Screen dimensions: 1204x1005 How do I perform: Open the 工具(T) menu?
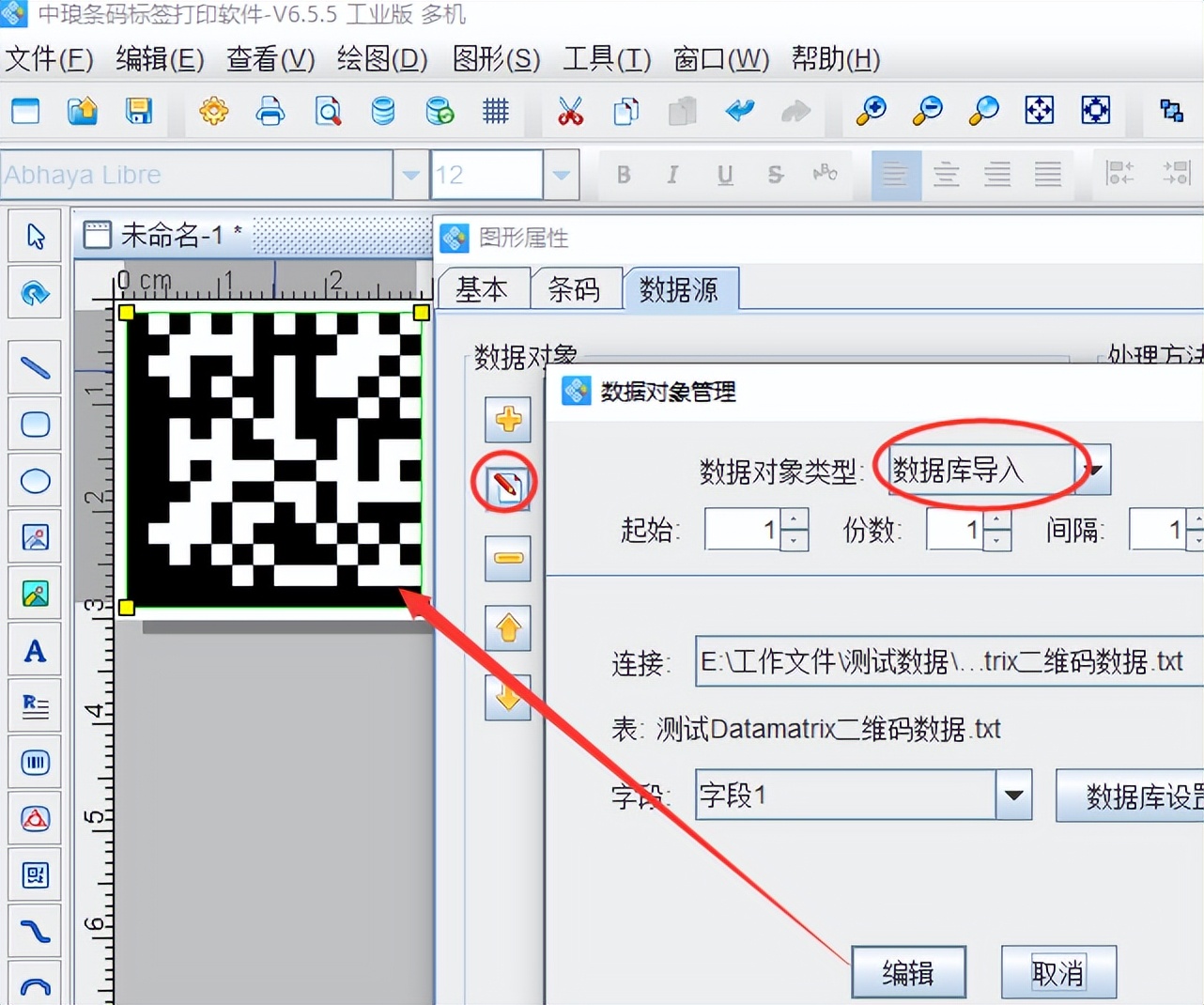607,59
